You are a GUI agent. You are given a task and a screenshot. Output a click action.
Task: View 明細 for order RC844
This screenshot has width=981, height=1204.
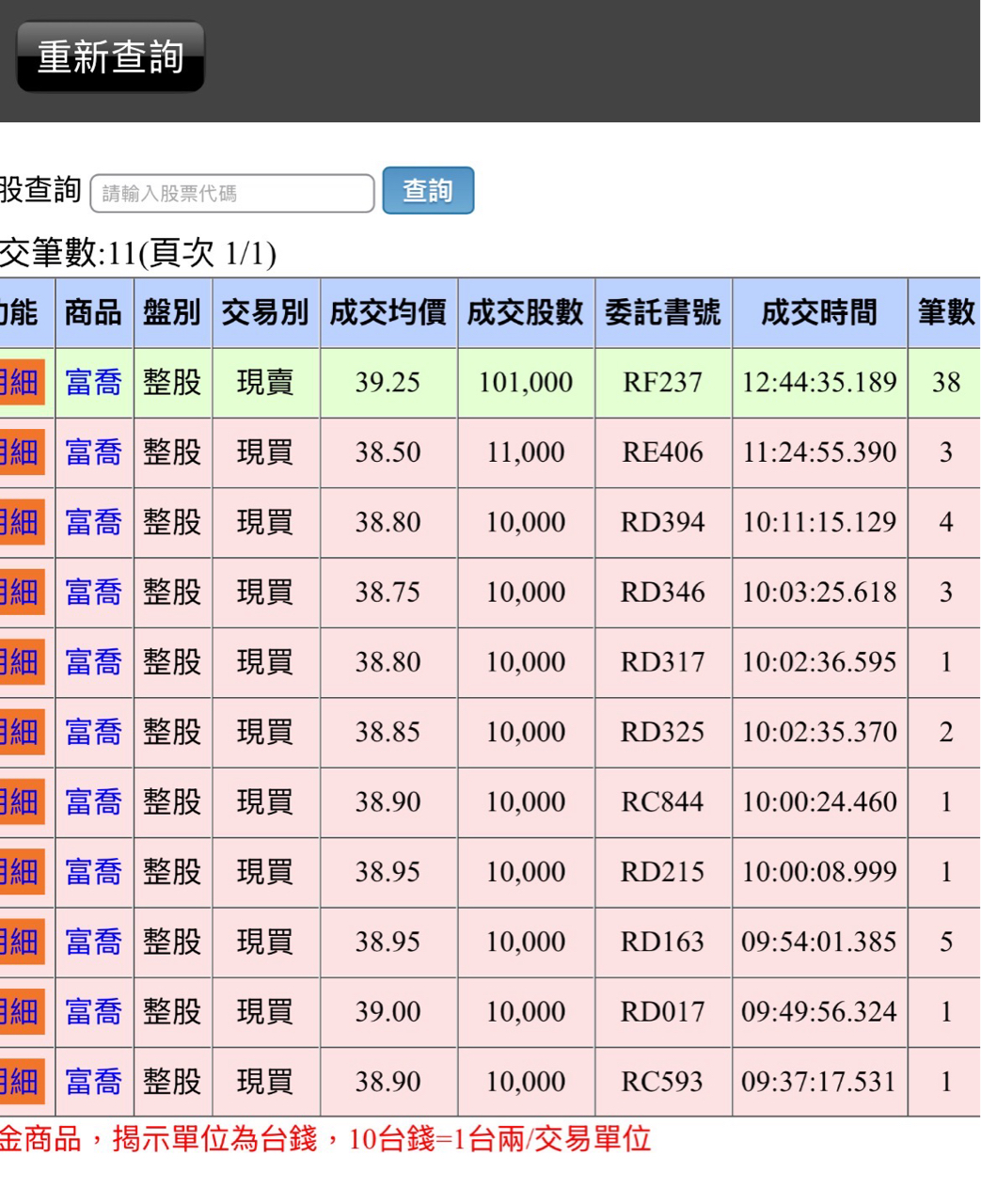point(22,802)
